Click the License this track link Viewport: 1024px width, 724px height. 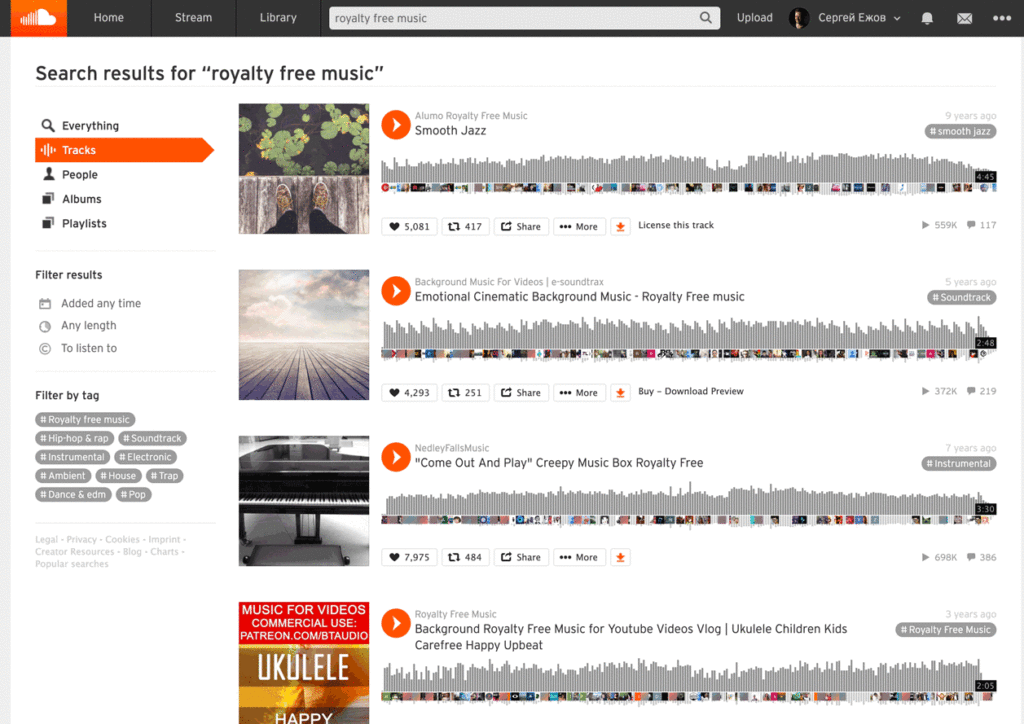[675, 225]
